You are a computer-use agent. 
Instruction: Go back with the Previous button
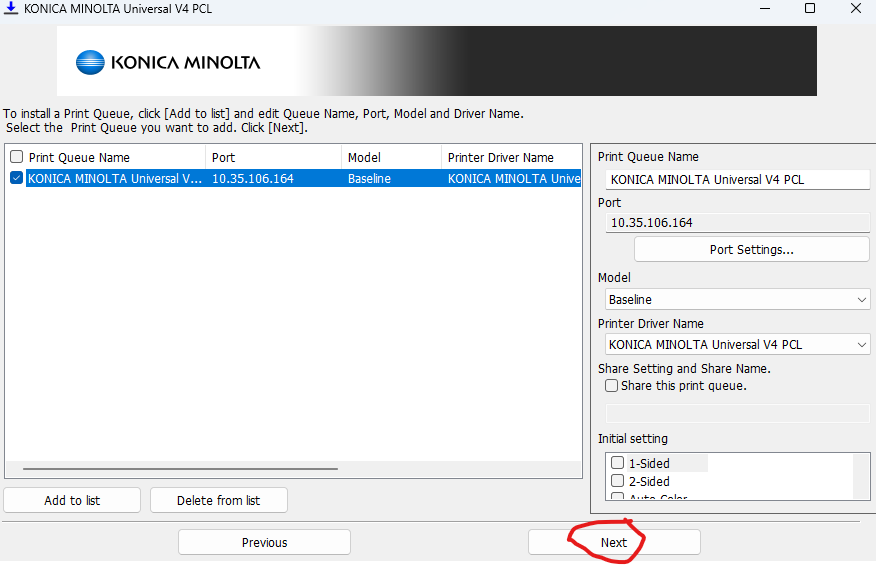click(x=264, y=542)
